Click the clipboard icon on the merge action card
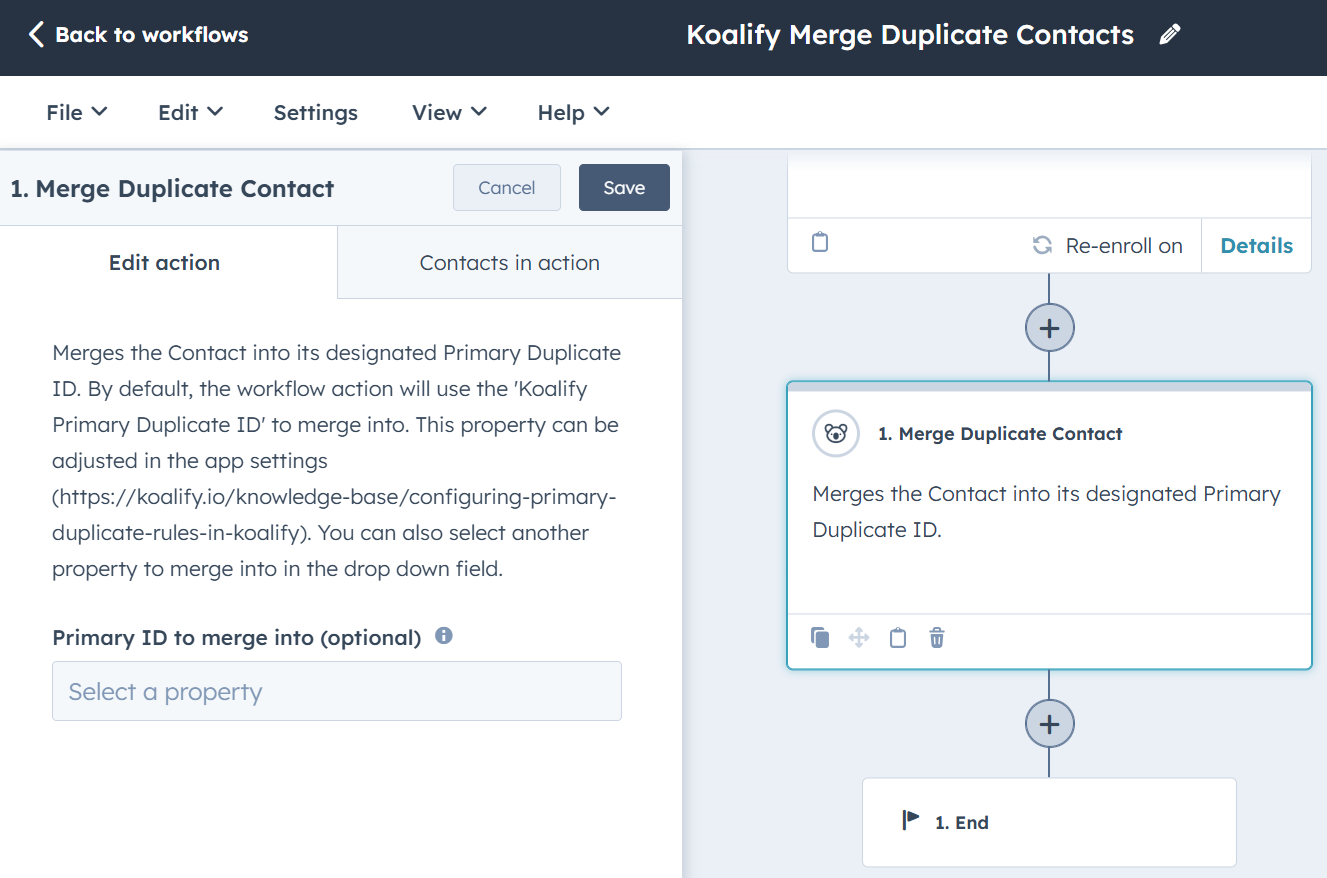The image size is (1327, 878). 898,638
